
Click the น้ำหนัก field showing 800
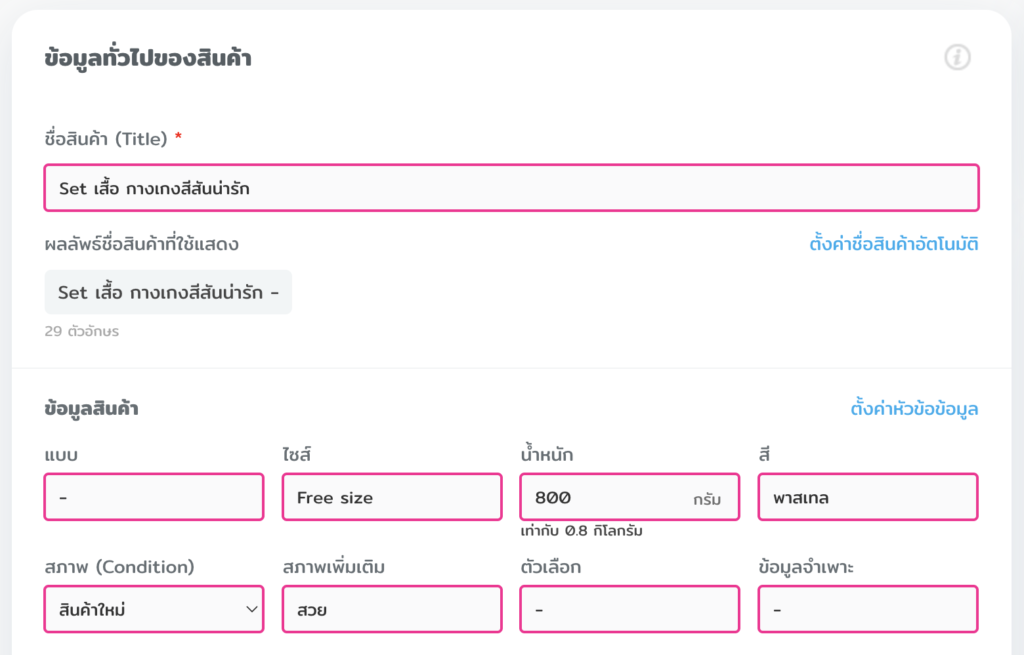tap(605, 497)
